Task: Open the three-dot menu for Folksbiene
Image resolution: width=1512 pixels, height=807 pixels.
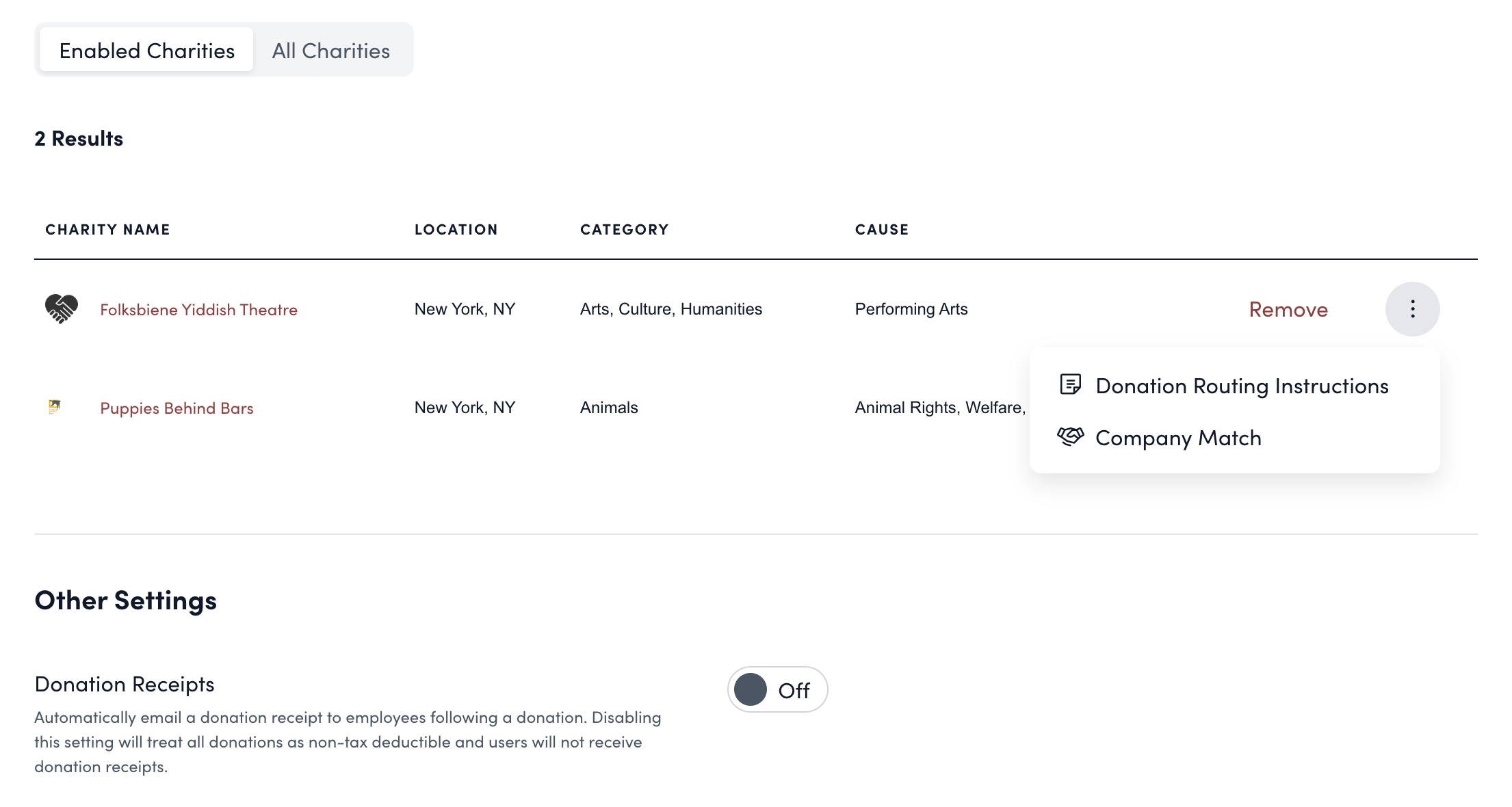Action: (1412, 309)
